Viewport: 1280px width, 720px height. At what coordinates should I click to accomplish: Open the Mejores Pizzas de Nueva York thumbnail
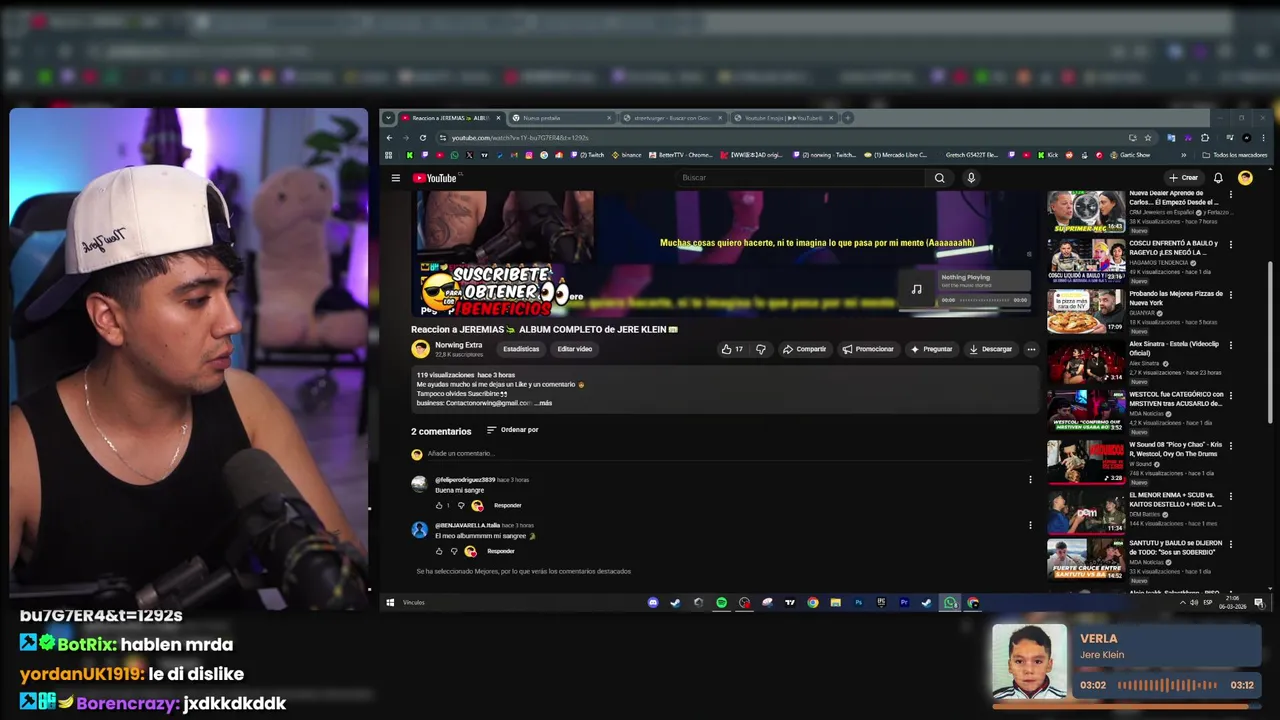coord(1085,311)
